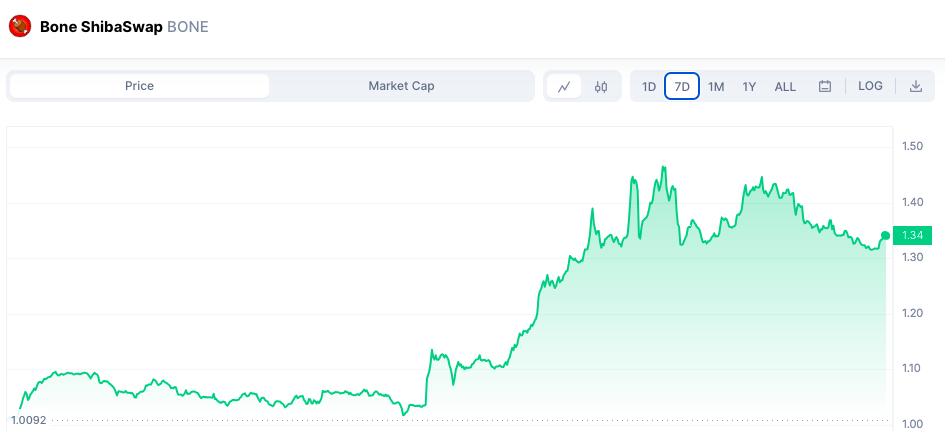The image size is (945, 431).
Task: Download the chart data
Action: (x=915, y=86)
